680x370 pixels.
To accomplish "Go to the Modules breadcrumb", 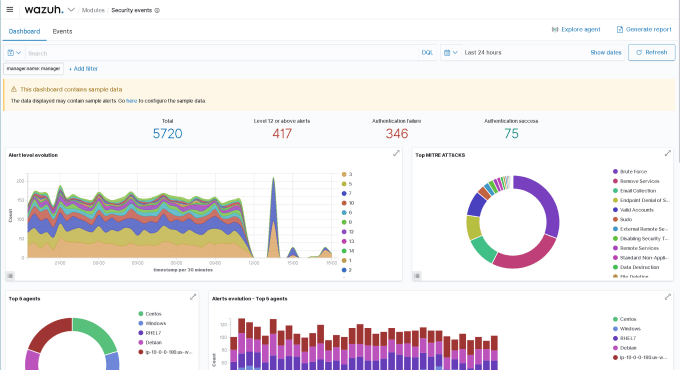I will click(x=93, y=10).
